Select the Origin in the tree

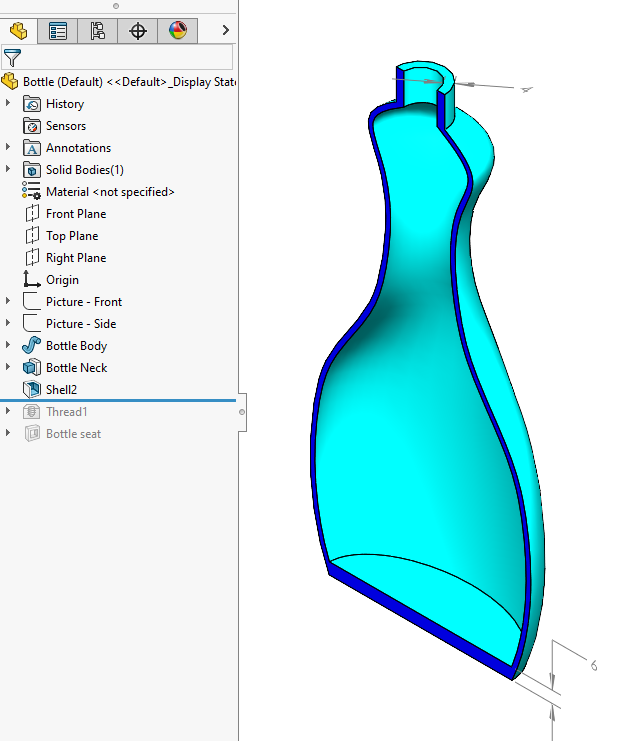pyautogui.click(x=62, y=280)
